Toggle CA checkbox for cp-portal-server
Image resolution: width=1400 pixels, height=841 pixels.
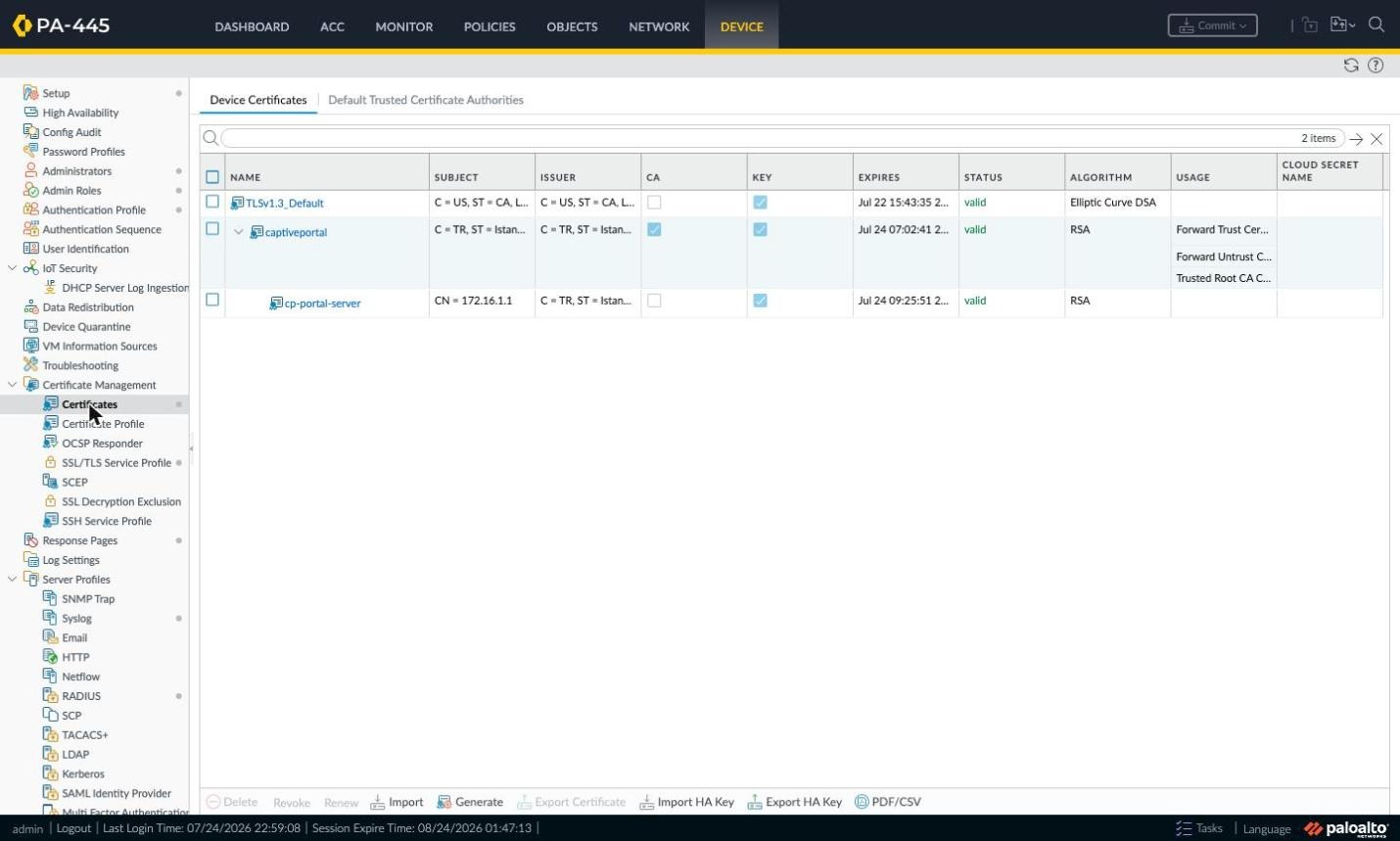(x=654, y=301)
